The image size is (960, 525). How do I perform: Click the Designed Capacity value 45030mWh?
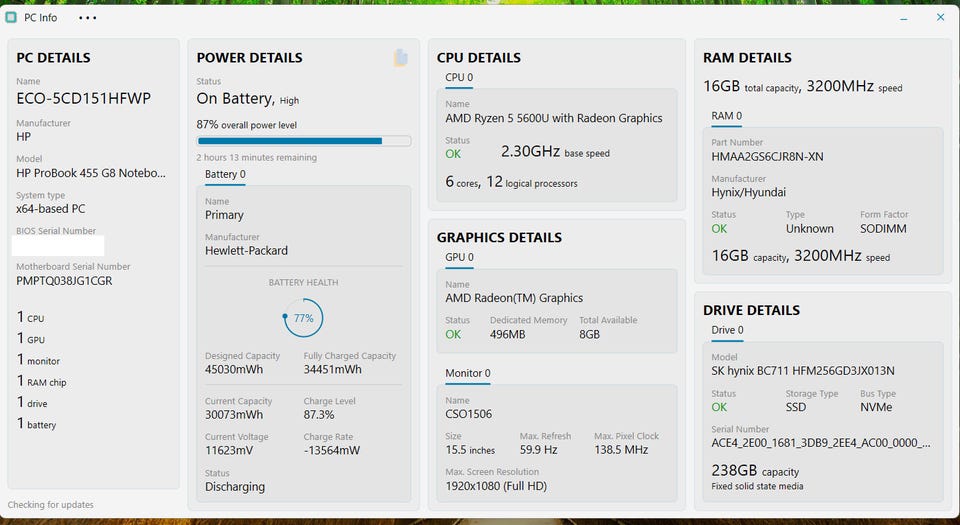click(x=234, y=370)
